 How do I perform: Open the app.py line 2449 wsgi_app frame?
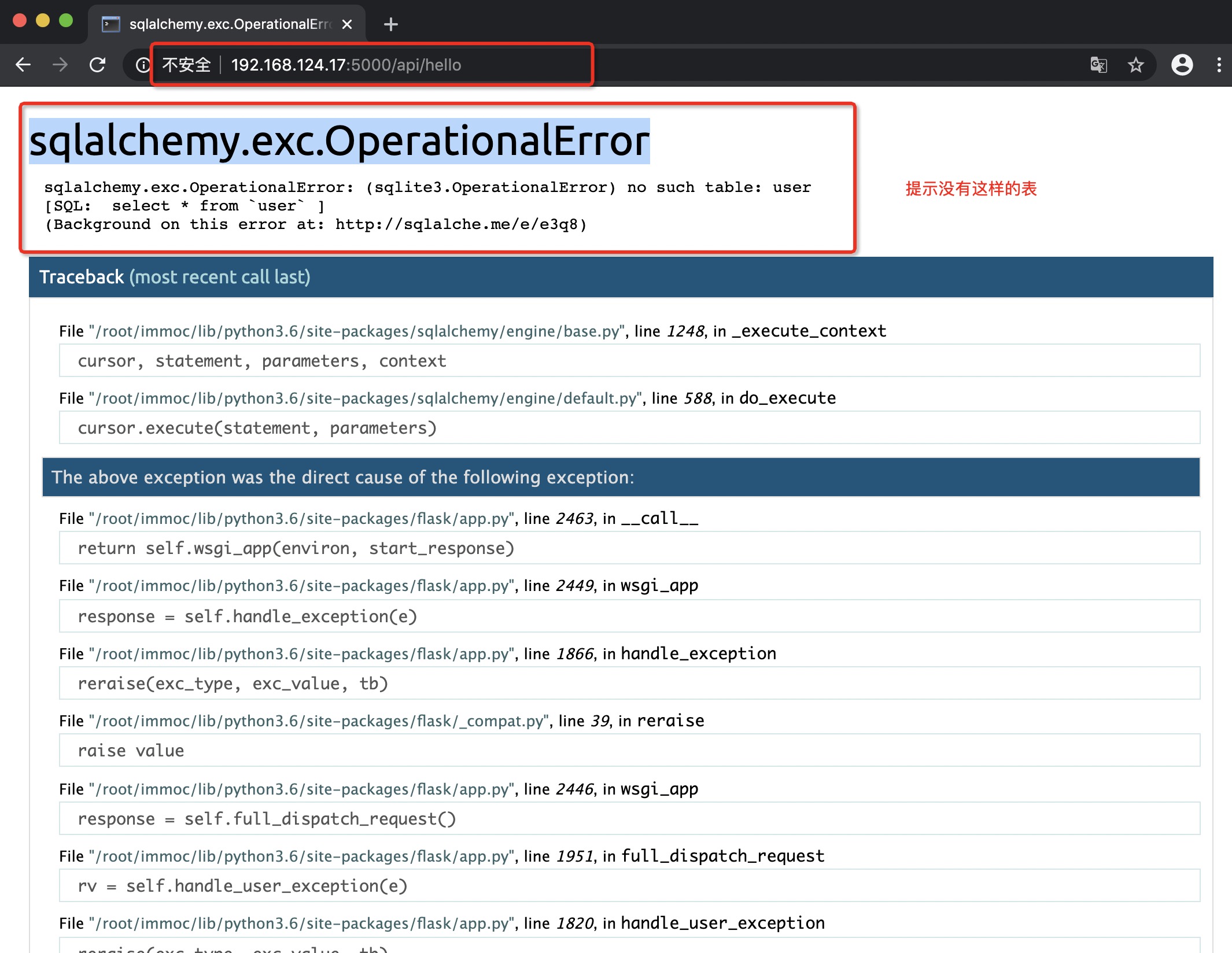click(x=379, y=586)
